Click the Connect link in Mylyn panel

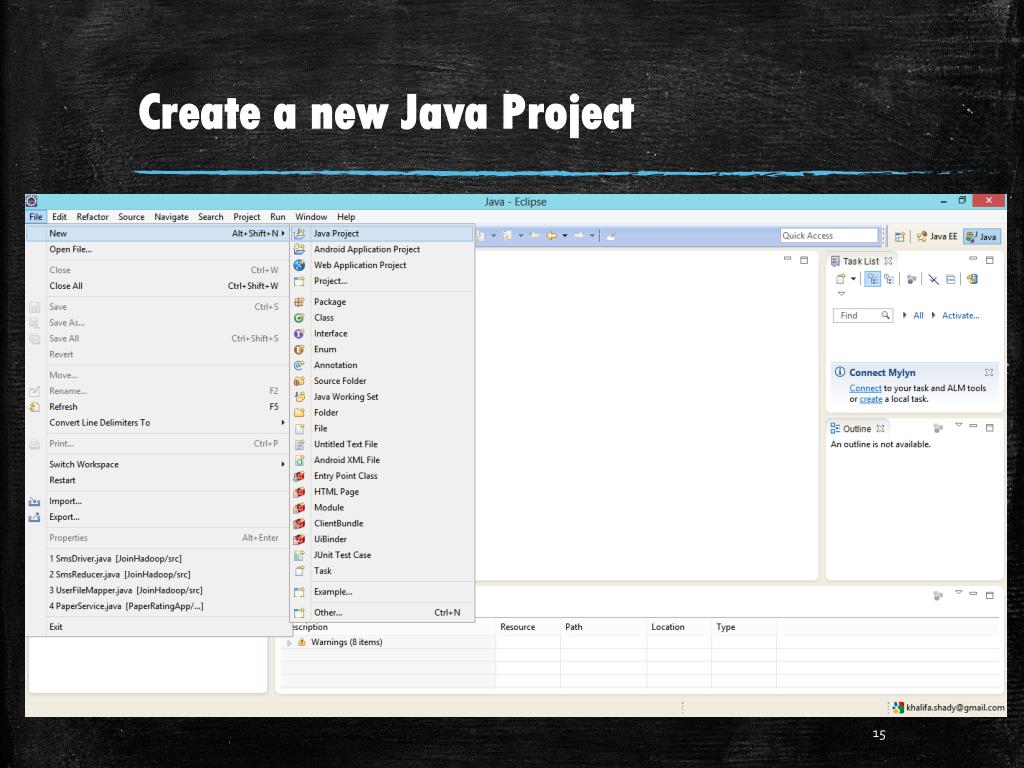(x=865, y=388)
